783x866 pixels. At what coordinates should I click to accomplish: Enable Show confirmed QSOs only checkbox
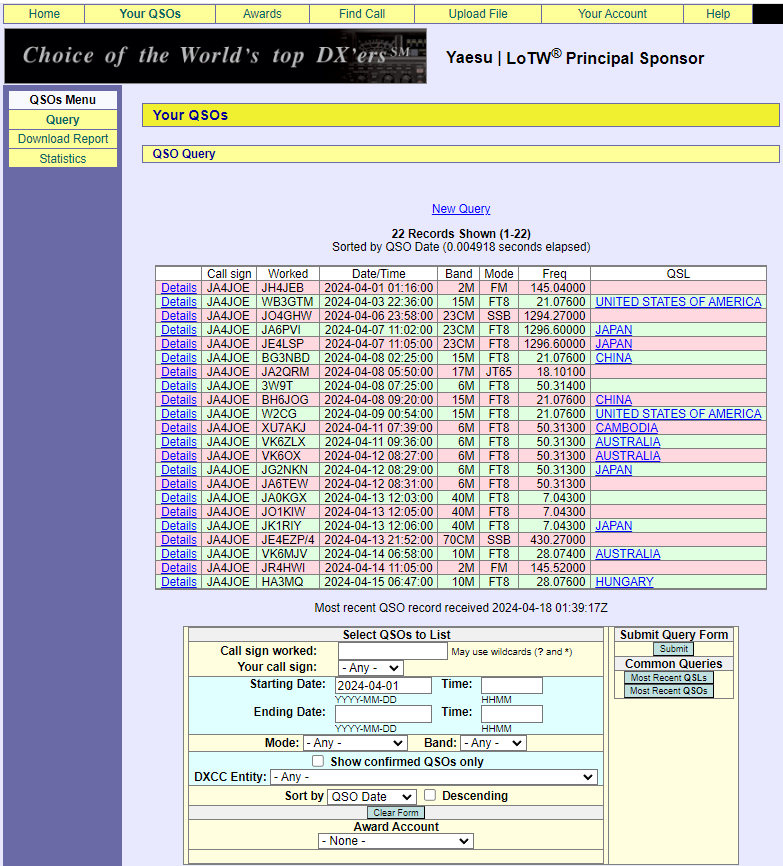click(318, 761)
